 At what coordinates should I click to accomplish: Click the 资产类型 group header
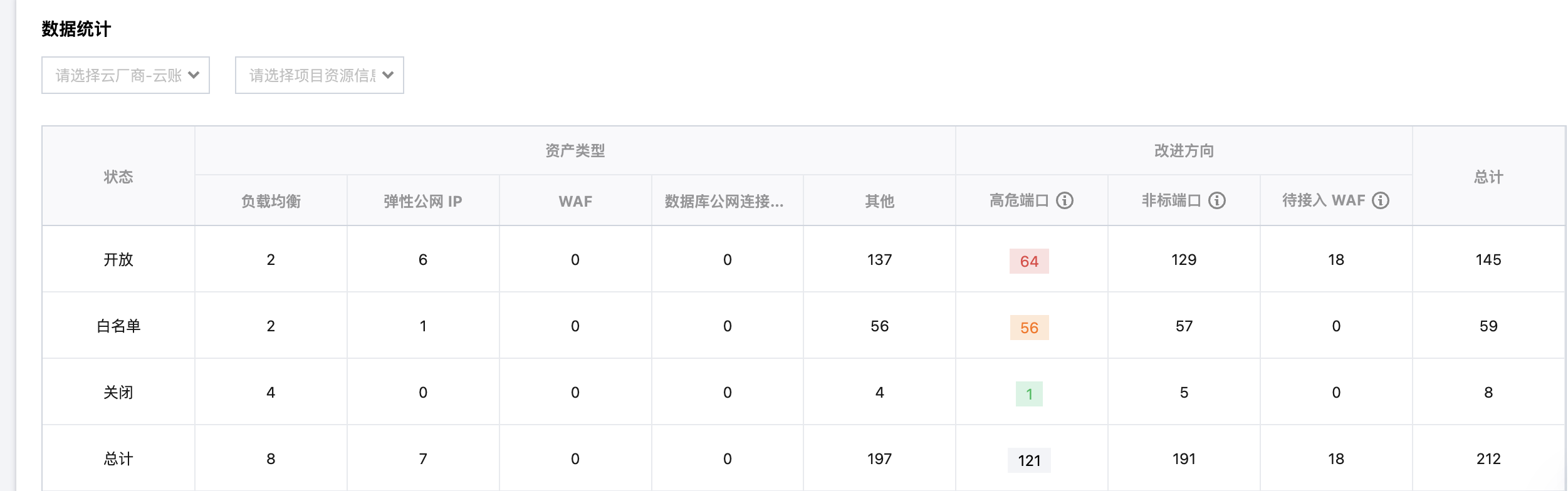pos(575,151)
